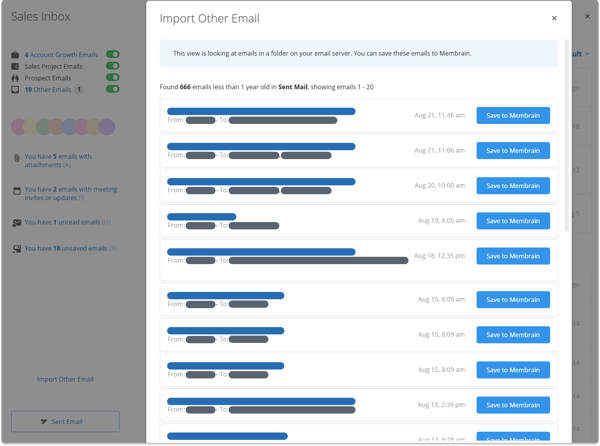Open 4 Account Growth Emails link
This screenshot has height=446, width=600.
coord(61,55)
